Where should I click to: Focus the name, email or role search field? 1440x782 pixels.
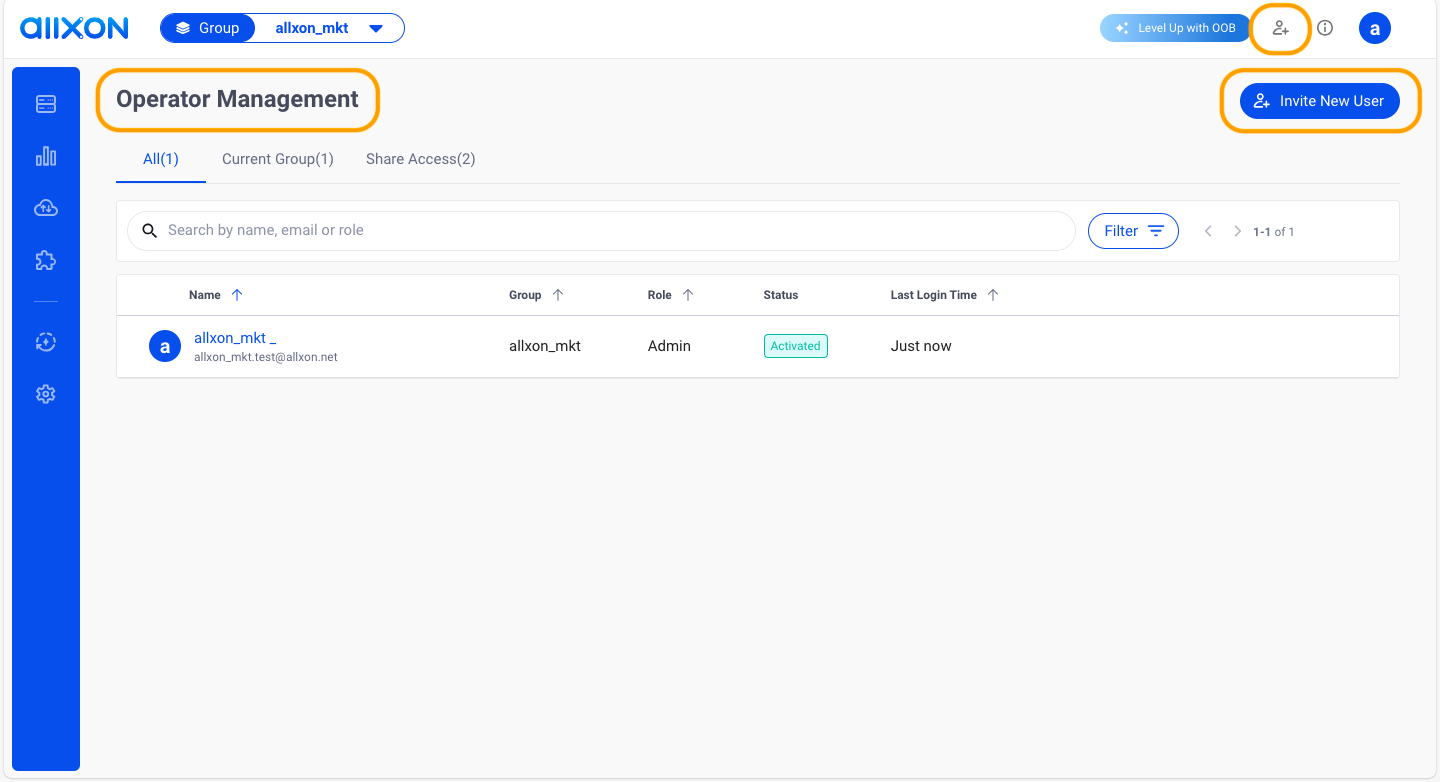601,230
